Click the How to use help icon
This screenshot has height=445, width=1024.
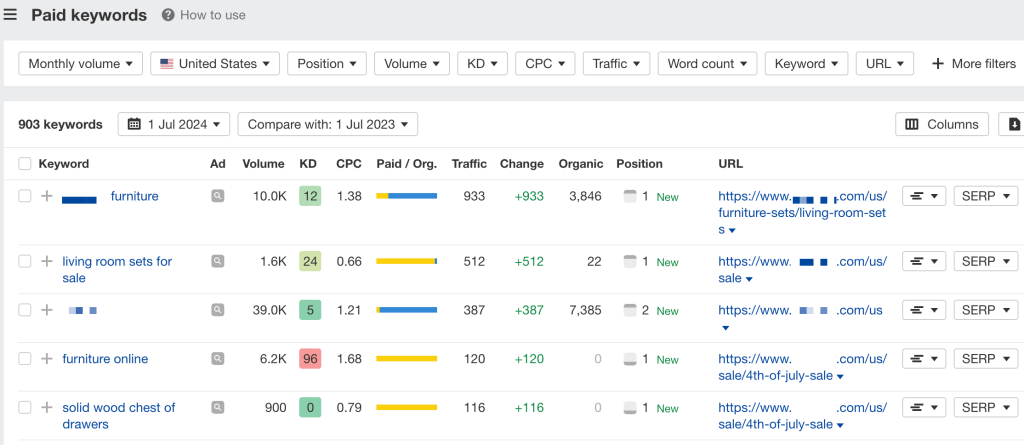pyautogui.click(x=168, y=15)
